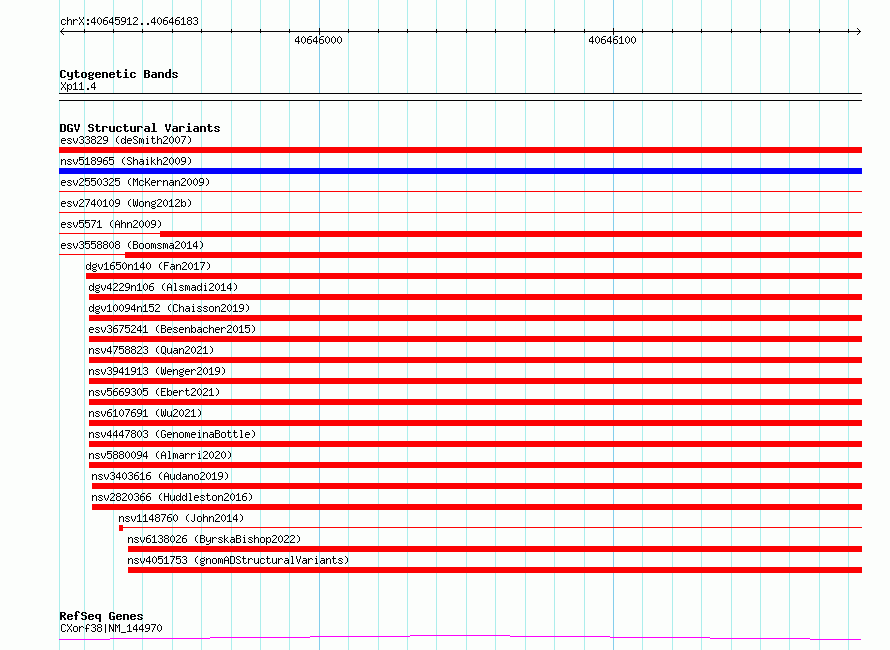Click the nsv6138026 (ByrskaBishop2022) variant label
Viewport: 890px width, 650px height.
214,539
